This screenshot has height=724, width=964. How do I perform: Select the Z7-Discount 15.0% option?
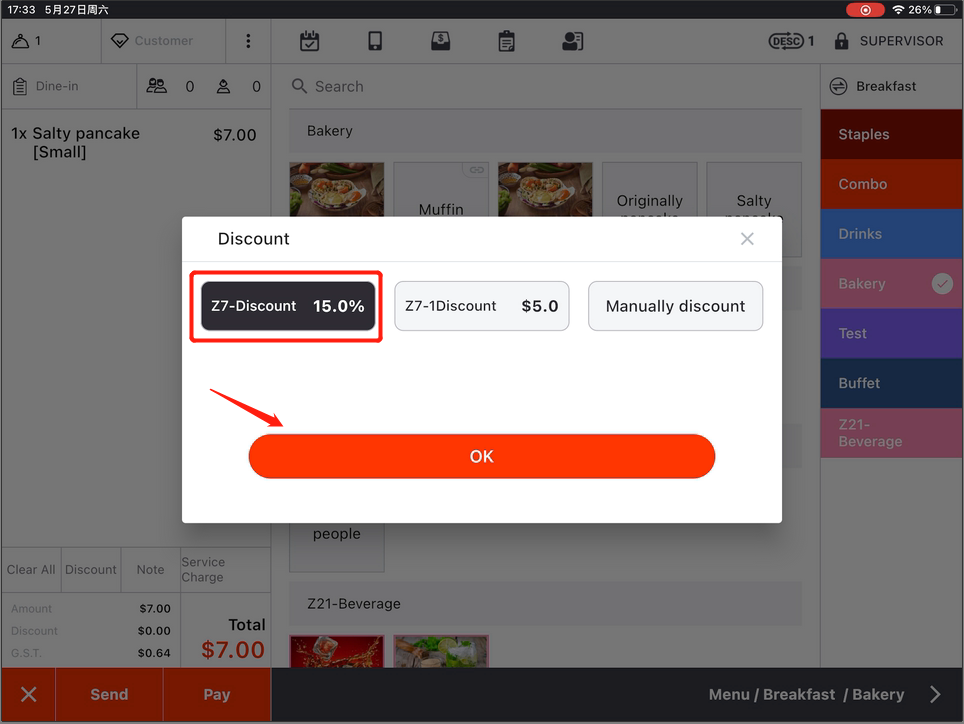288,306
